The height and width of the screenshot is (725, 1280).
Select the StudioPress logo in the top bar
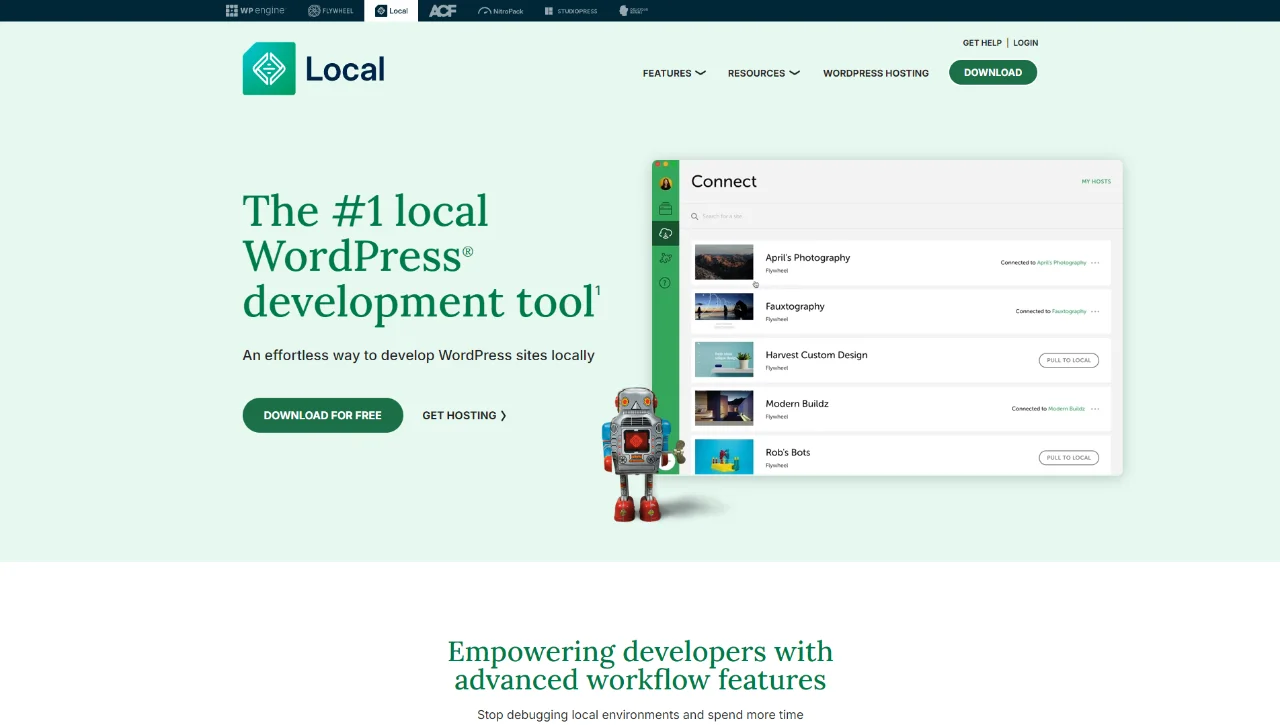(x=570, y=10)
